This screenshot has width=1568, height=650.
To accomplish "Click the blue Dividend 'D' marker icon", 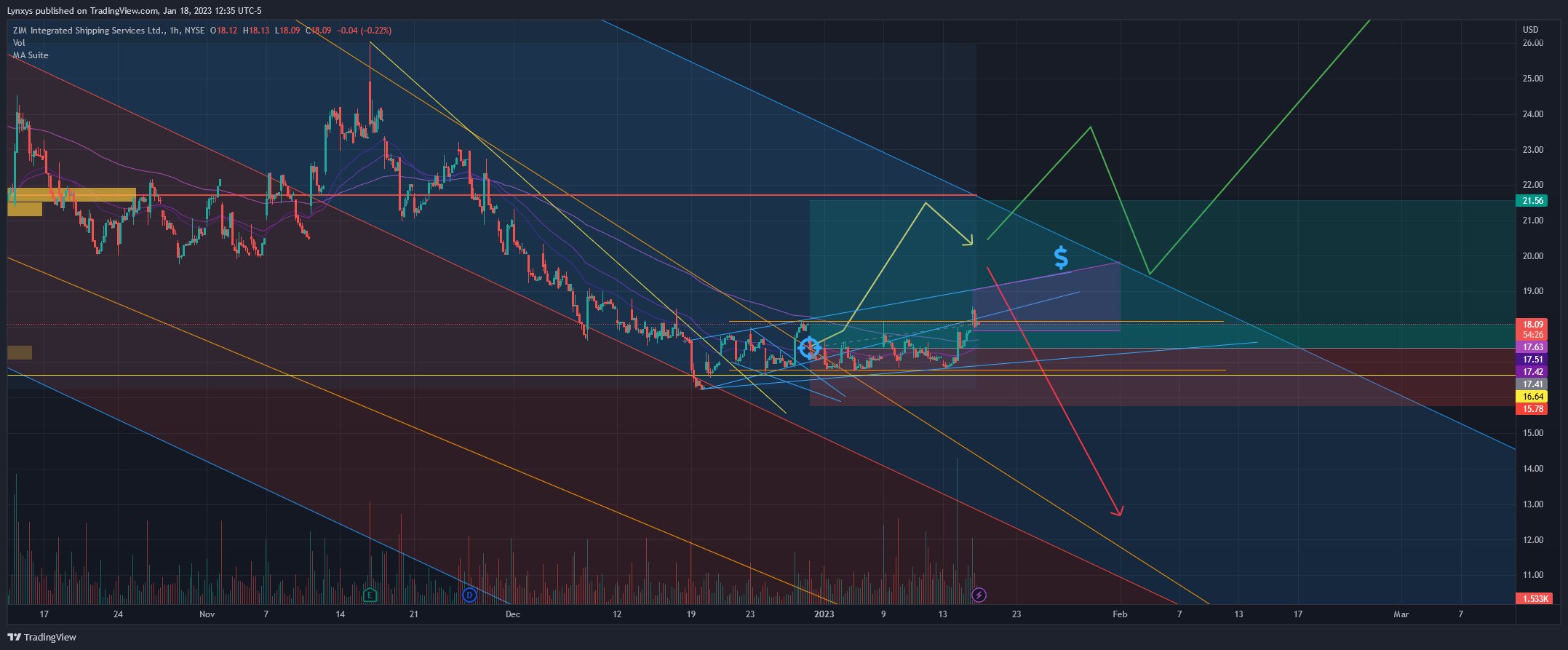I will tap(469, 595).
